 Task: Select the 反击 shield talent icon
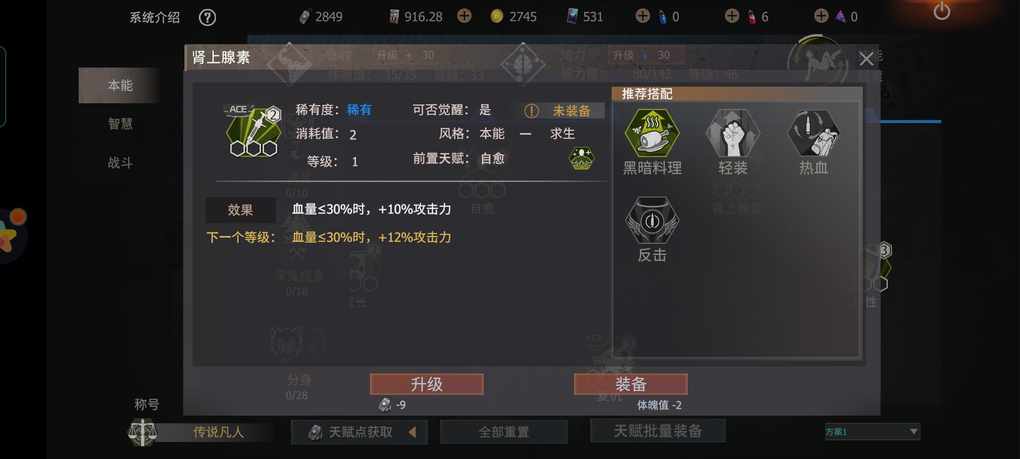652,220
